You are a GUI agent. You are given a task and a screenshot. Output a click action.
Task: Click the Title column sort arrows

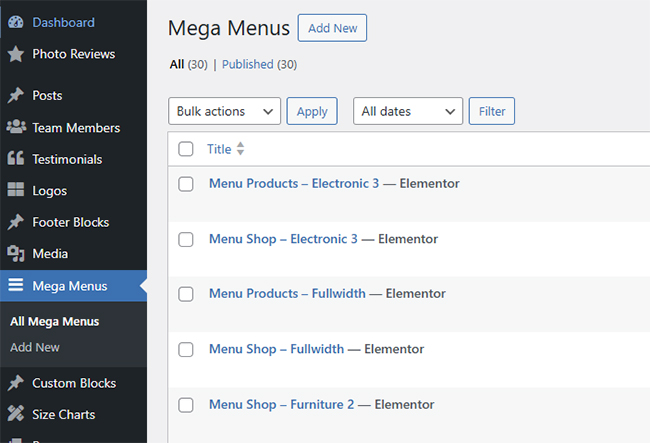240,149
